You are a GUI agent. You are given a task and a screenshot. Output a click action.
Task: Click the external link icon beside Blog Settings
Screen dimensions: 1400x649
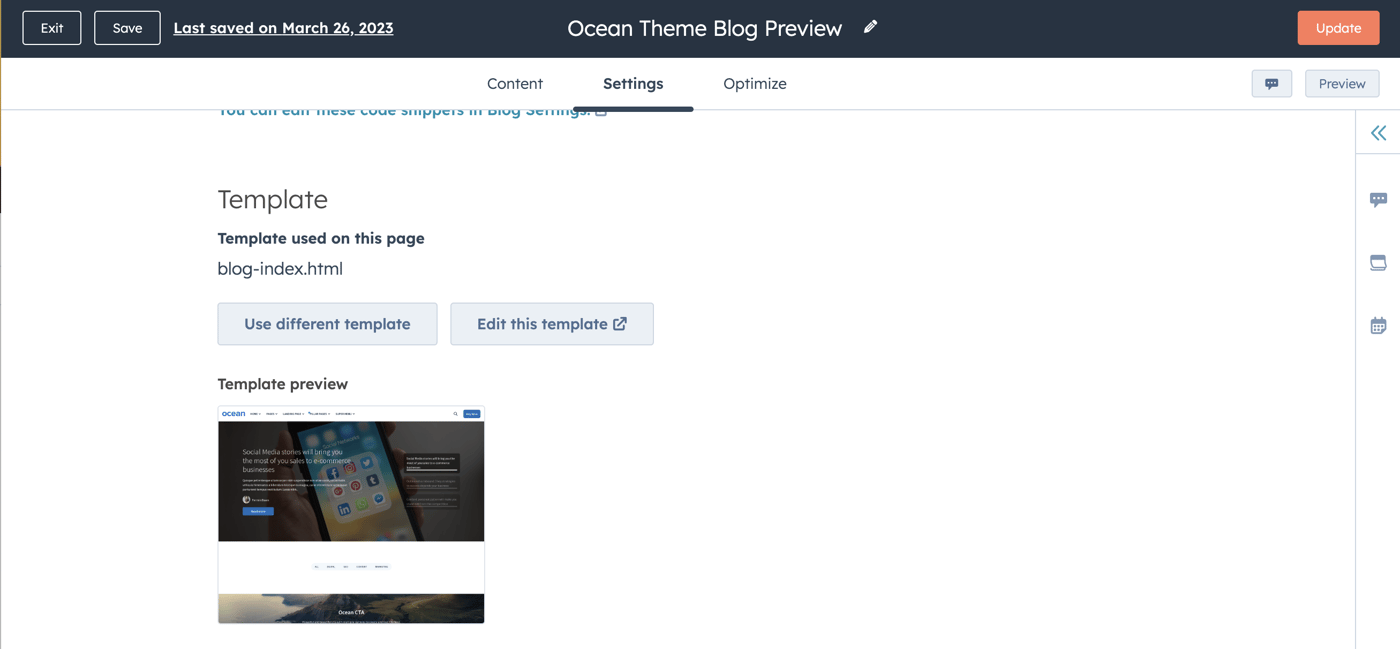[600, 110]
